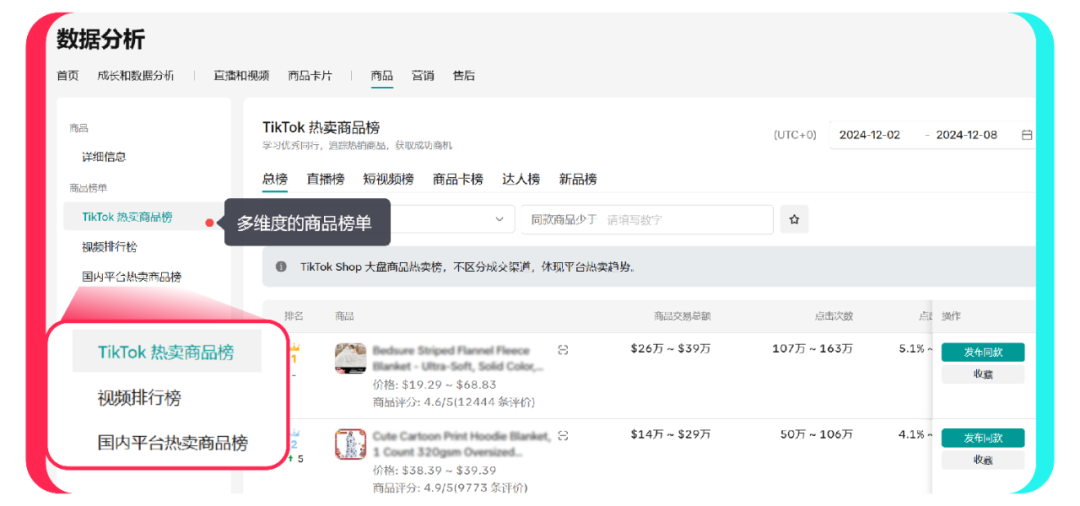Viewport: 1080px width, 506px height.
Task: Click the similar-products icon in the Bedsure blanket row
Action: (x=563, y=350)
